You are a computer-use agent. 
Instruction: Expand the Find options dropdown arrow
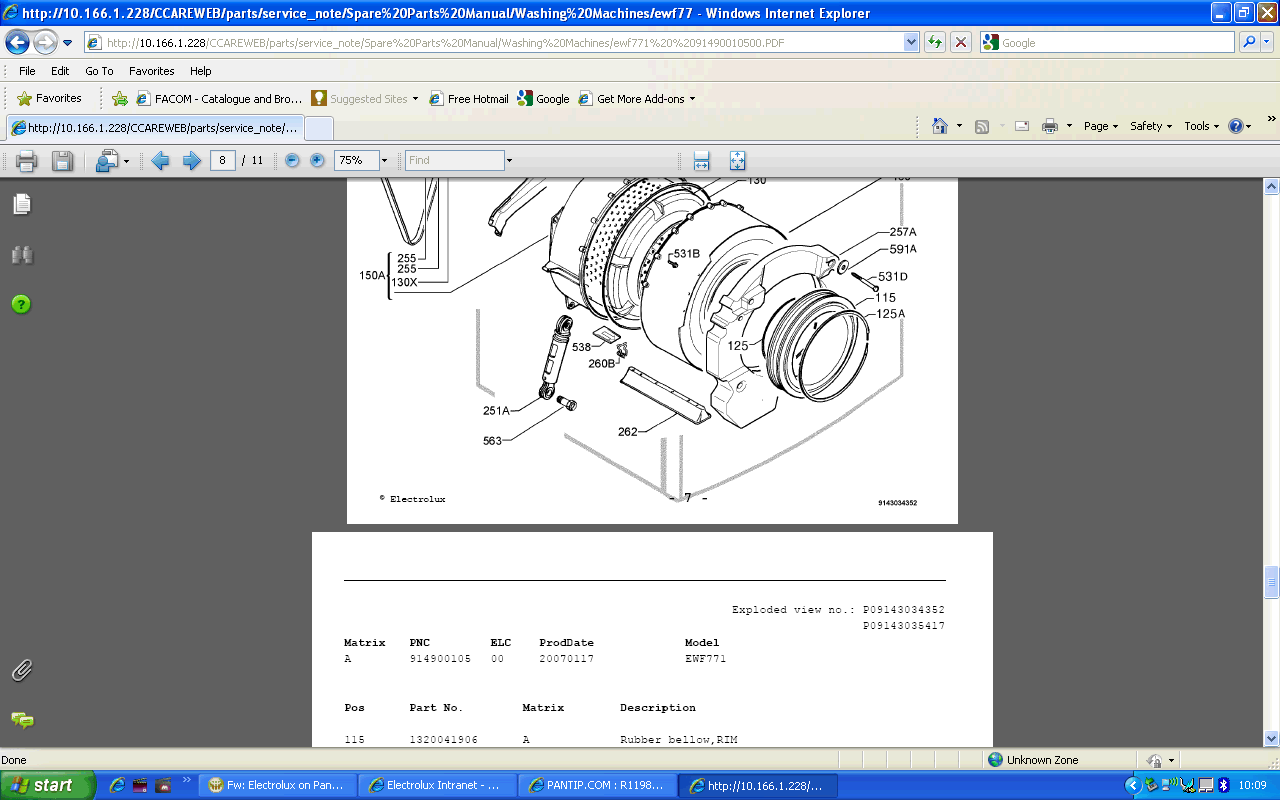(x=509, y=160)
